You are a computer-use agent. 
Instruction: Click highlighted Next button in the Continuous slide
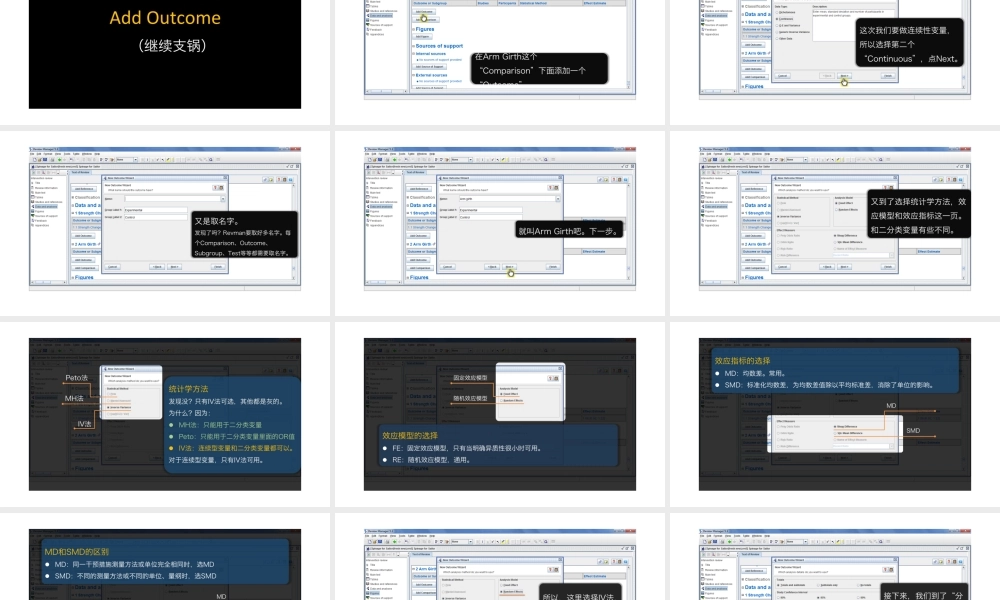(845, 76)
